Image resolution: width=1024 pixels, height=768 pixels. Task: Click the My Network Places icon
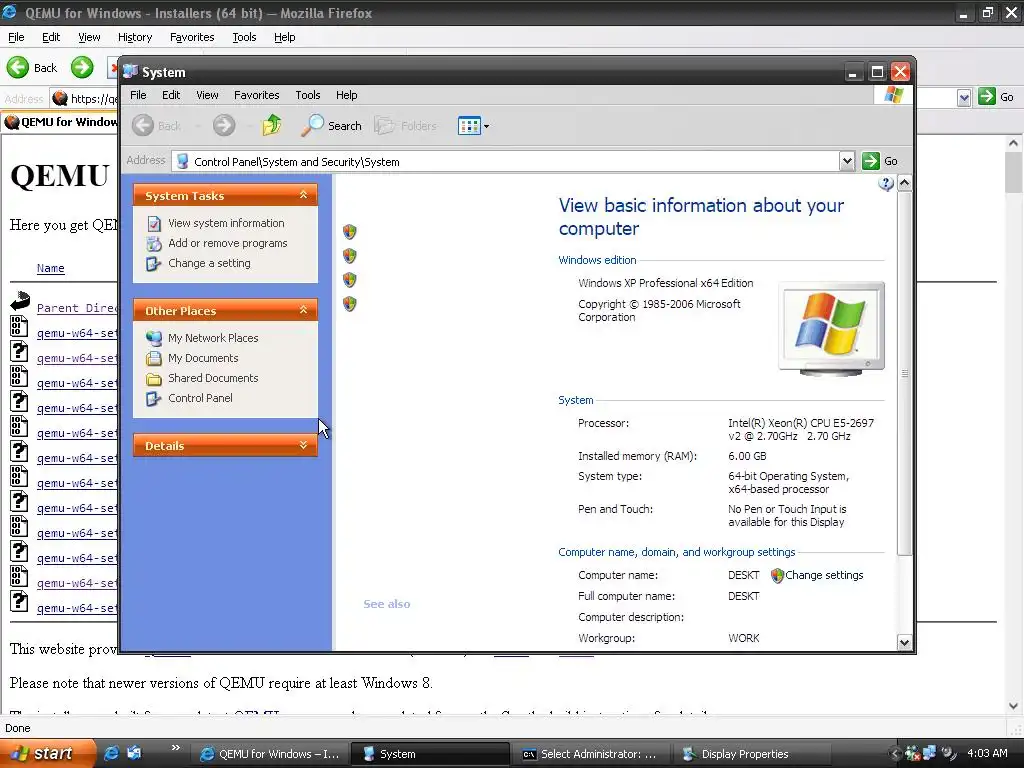154,338
